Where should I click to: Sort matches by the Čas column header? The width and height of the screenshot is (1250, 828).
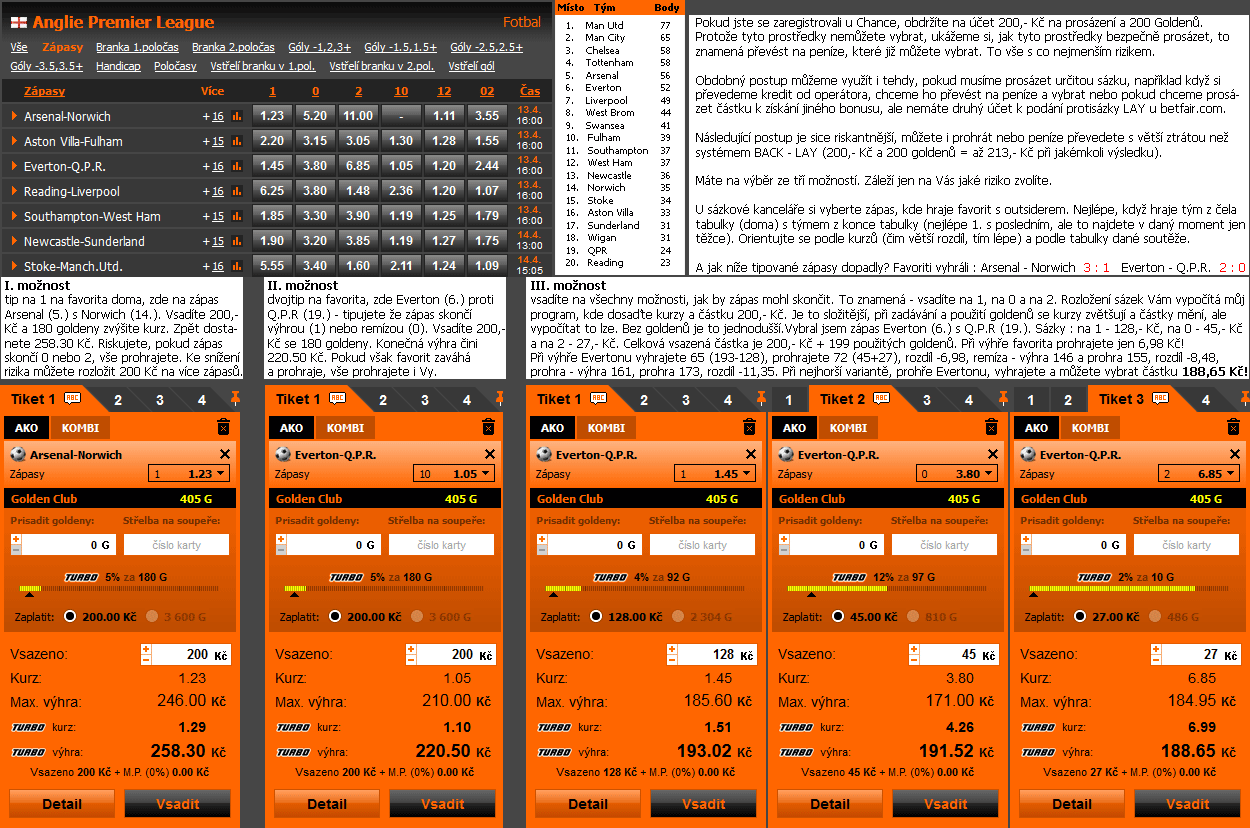530,91
